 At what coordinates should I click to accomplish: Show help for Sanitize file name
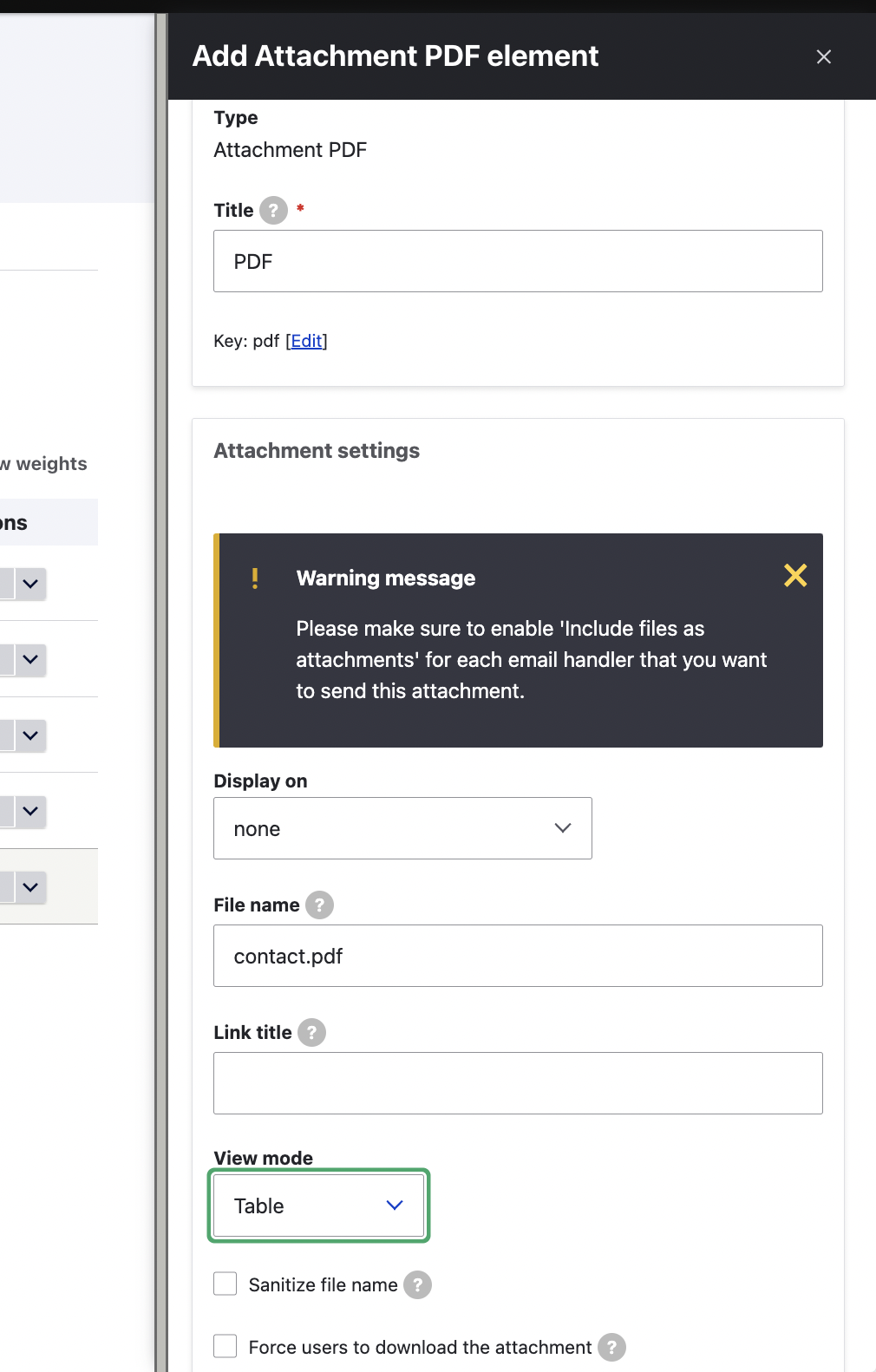point(417,1284)
